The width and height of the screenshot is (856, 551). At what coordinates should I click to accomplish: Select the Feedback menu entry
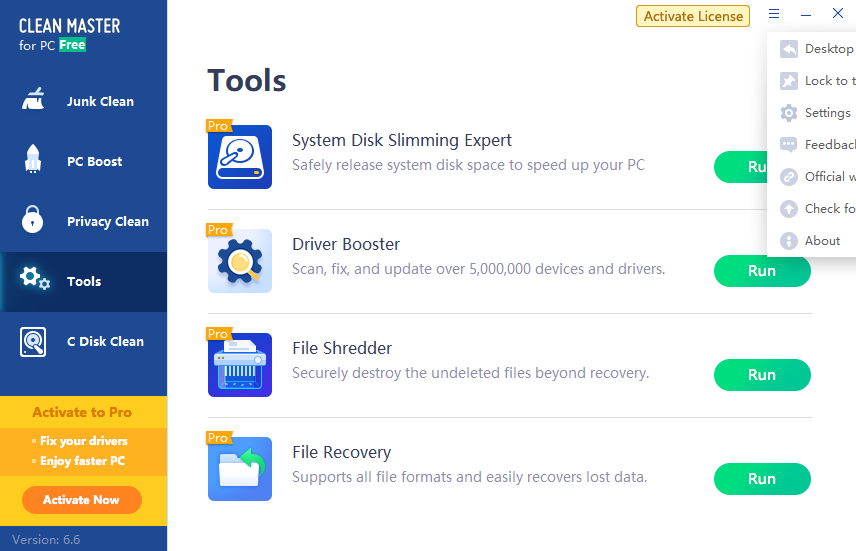[x=812, y=145]
